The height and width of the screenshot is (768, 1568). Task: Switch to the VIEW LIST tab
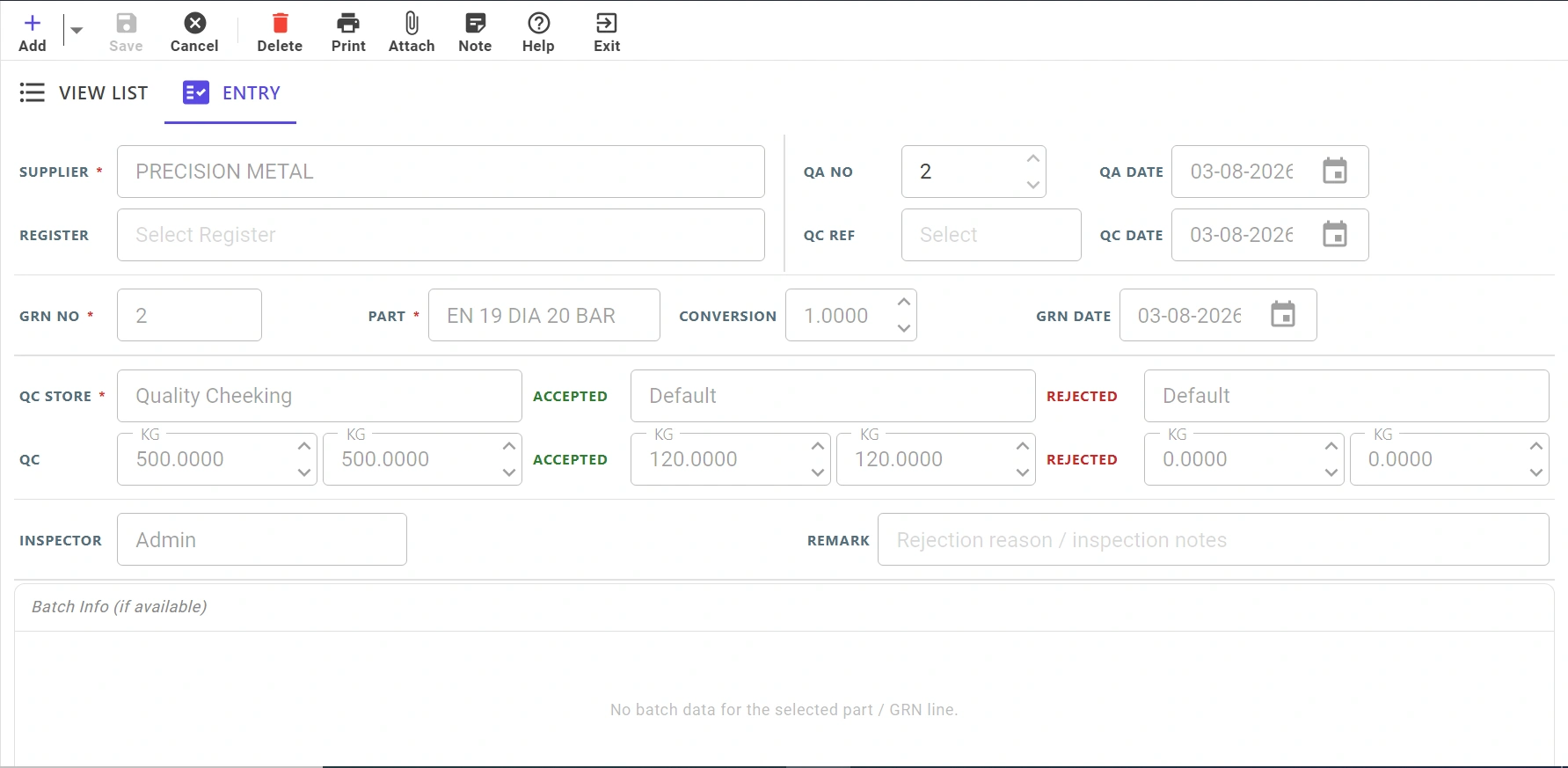click(x=84, y=92)
